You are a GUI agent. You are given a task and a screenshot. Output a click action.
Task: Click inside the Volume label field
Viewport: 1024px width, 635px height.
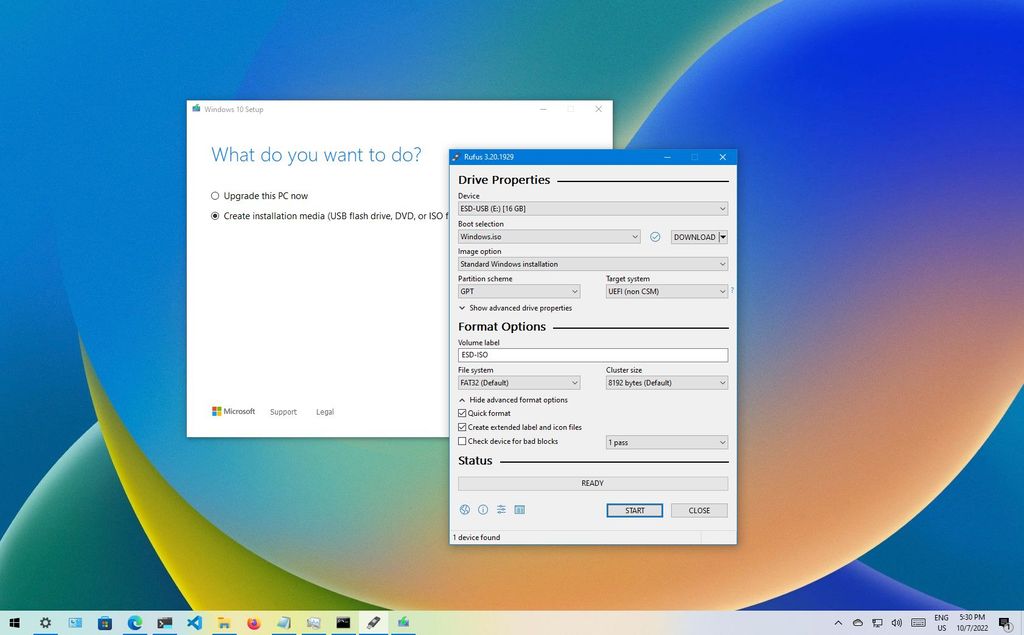pyautogui.click(x=590, y=354)
